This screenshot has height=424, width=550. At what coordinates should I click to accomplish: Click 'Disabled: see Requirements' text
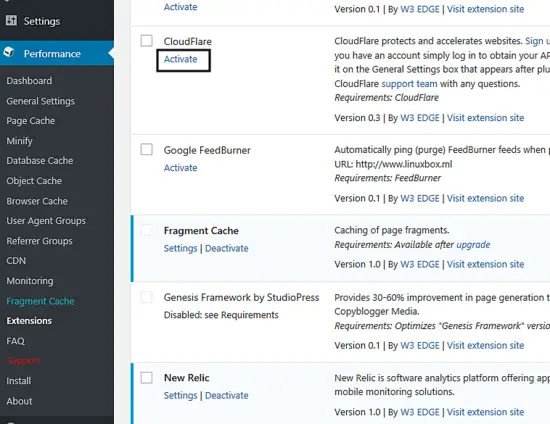(x=221, y=315)
